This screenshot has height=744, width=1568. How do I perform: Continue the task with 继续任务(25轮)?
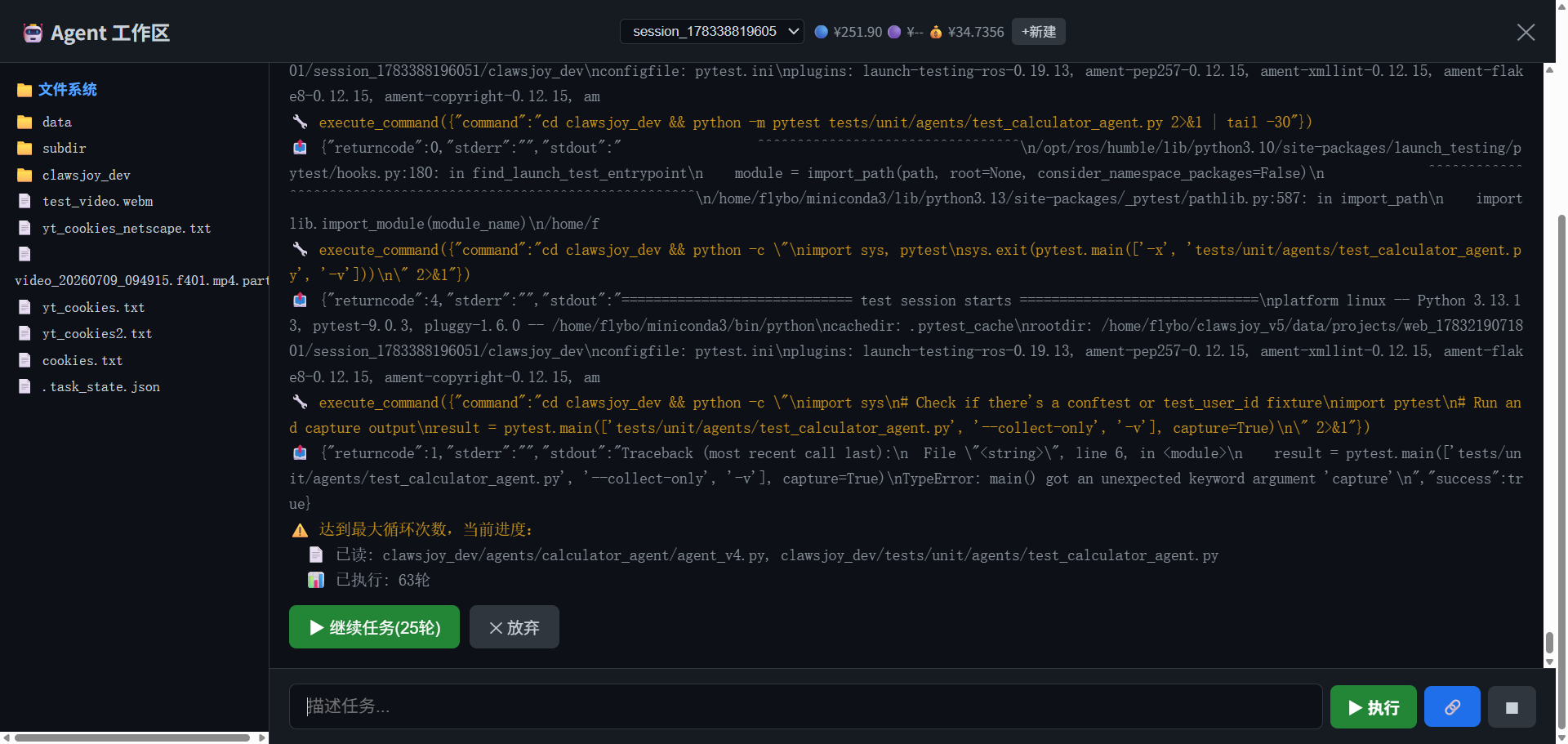point(374,627)
